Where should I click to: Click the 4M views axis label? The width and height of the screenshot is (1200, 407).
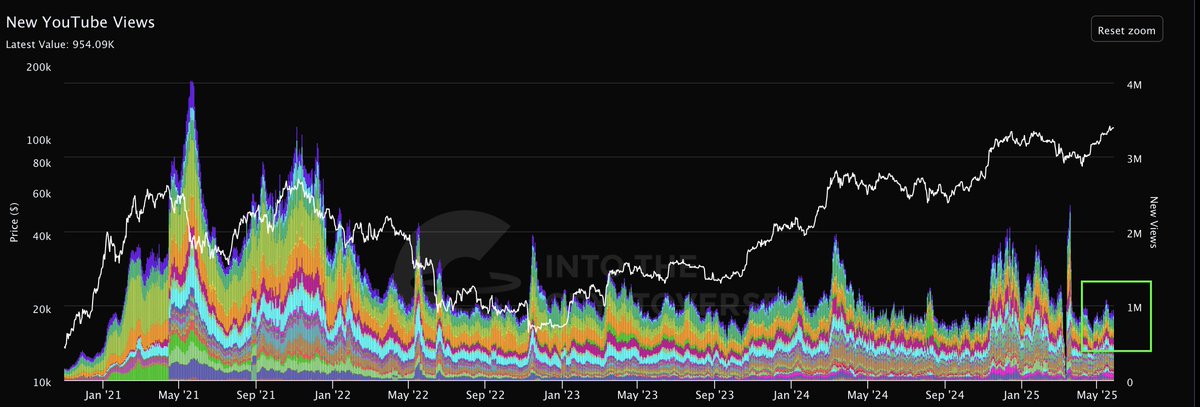click(1134, 87)
